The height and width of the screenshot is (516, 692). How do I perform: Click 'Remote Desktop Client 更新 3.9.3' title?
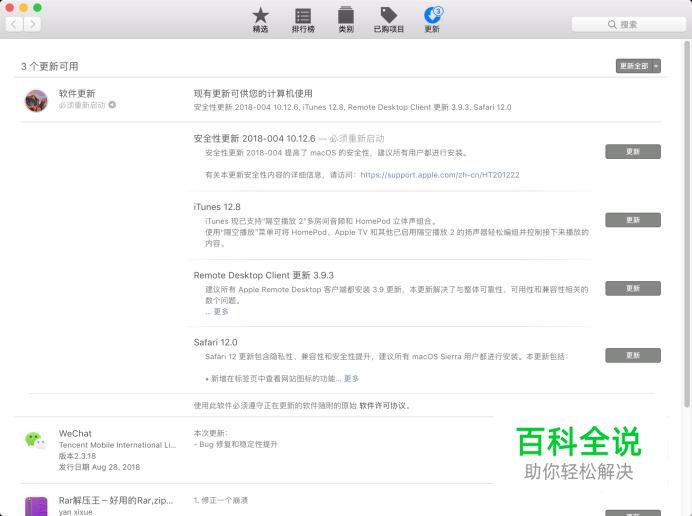(x=263, y=275)
